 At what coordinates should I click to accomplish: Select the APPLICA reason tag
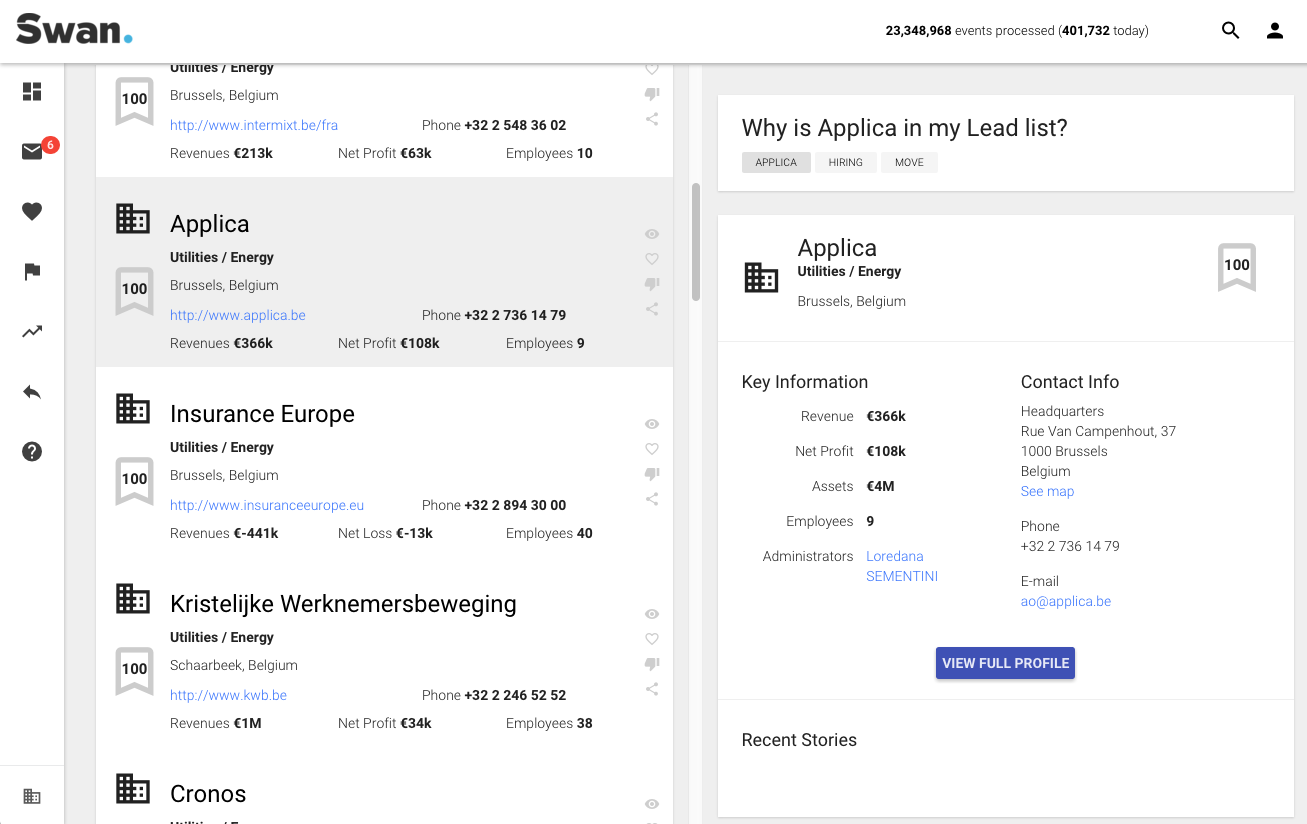(776, 162)
